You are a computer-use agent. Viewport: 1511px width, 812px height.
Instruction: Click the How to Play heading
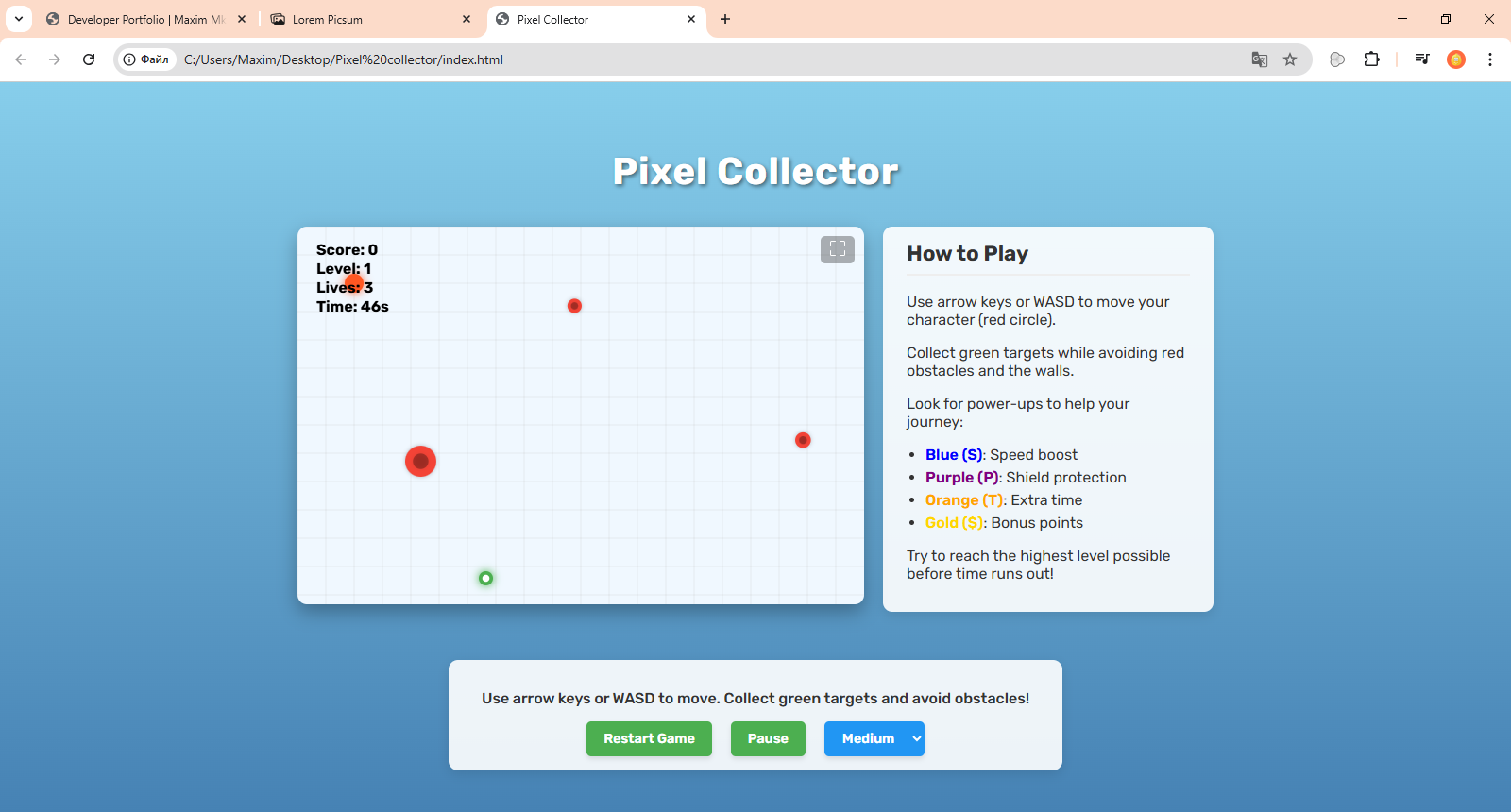coord(967,253)
